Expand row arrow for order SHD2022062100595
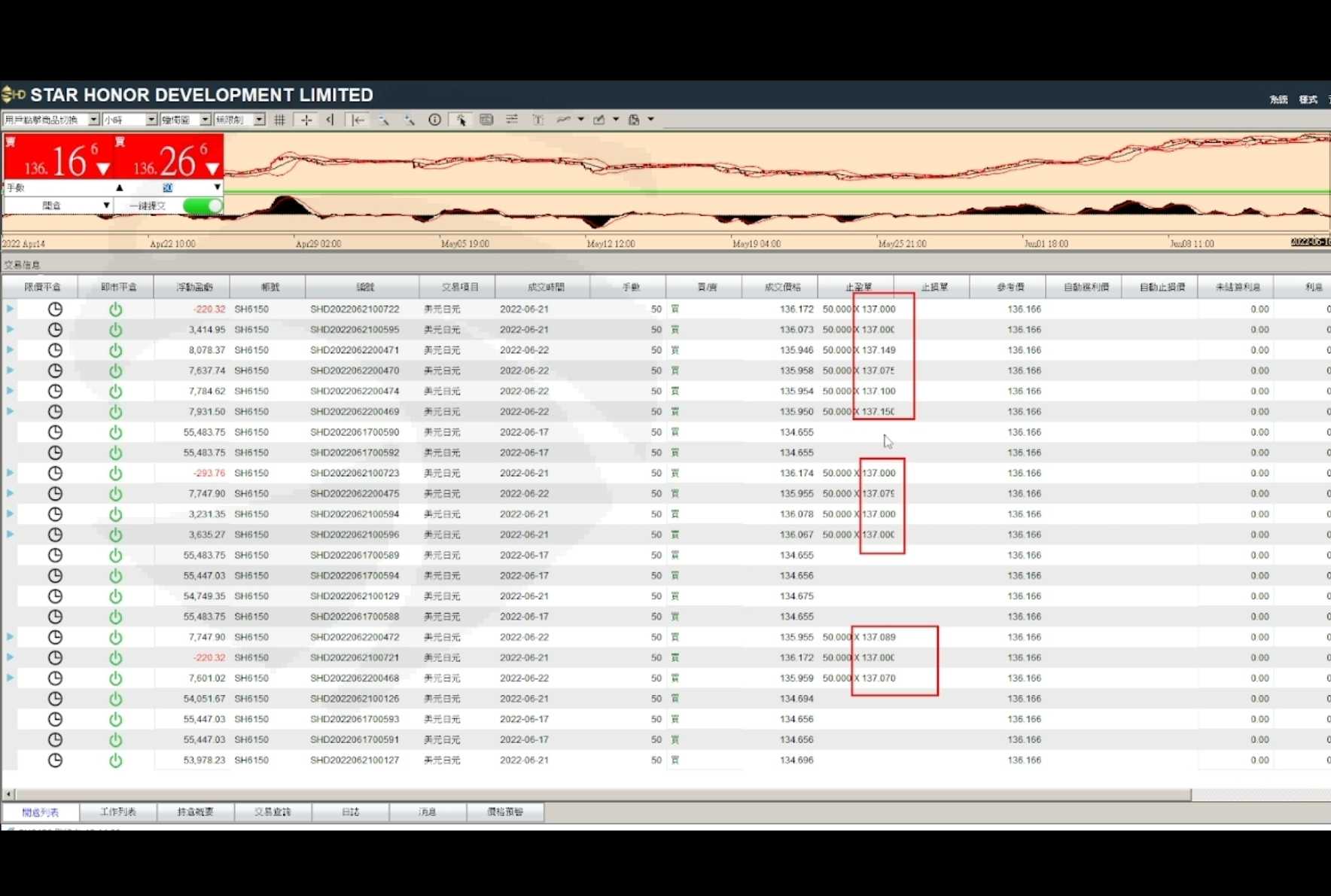Screen dimensions: 1331x896 (11, 330)
